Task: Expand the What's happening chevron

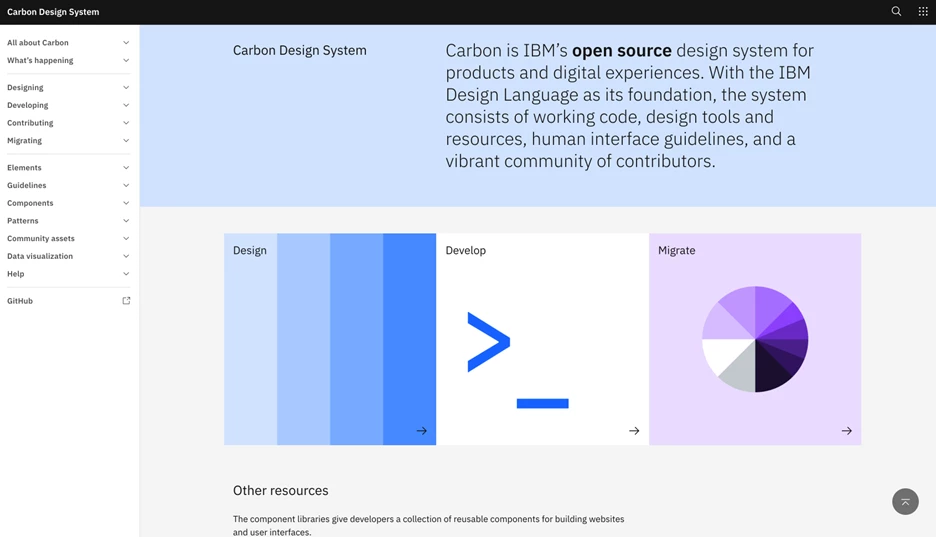Action: coord(126,60)
